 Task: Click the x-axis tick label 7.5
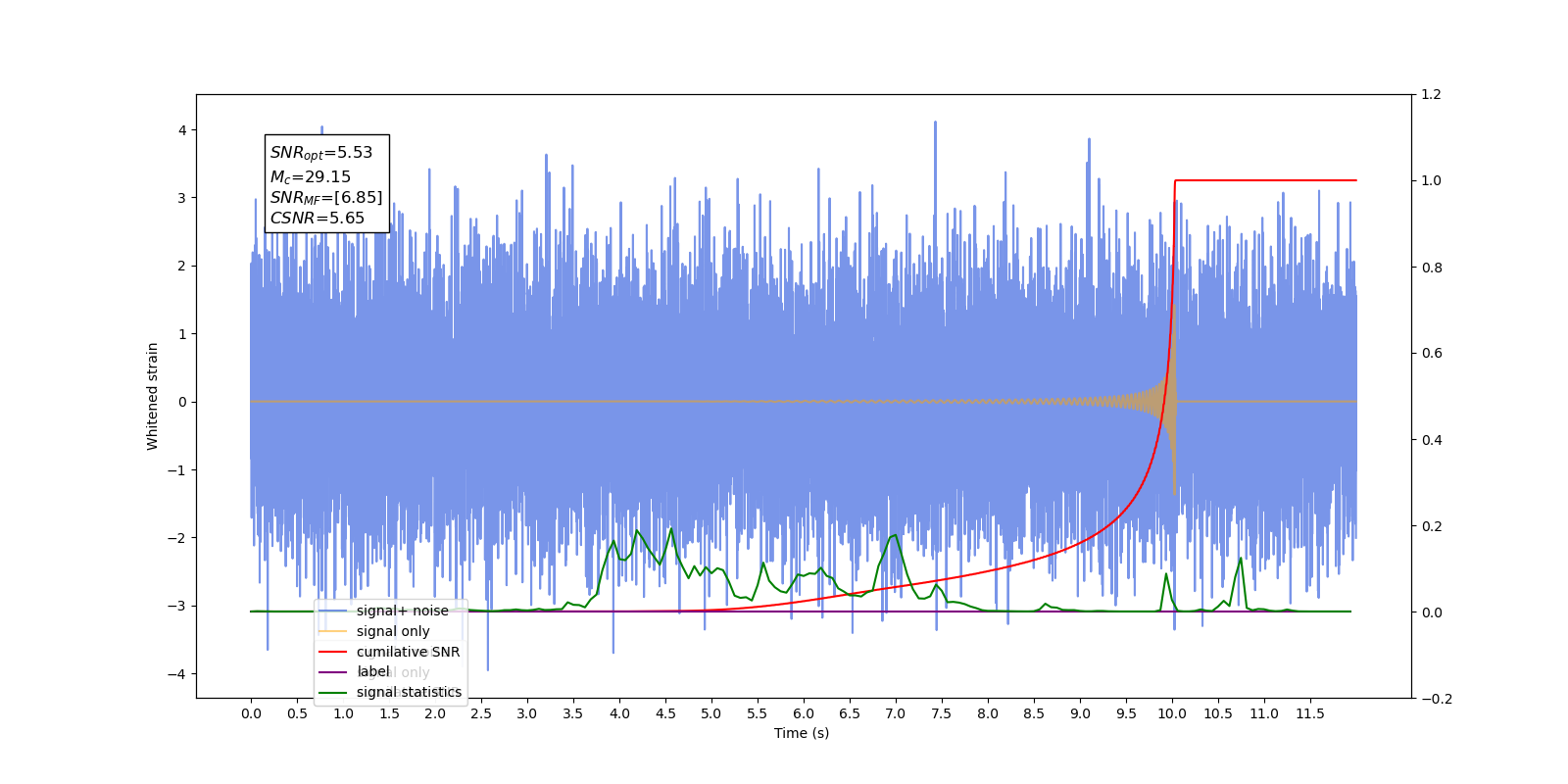tap(942, 713)
